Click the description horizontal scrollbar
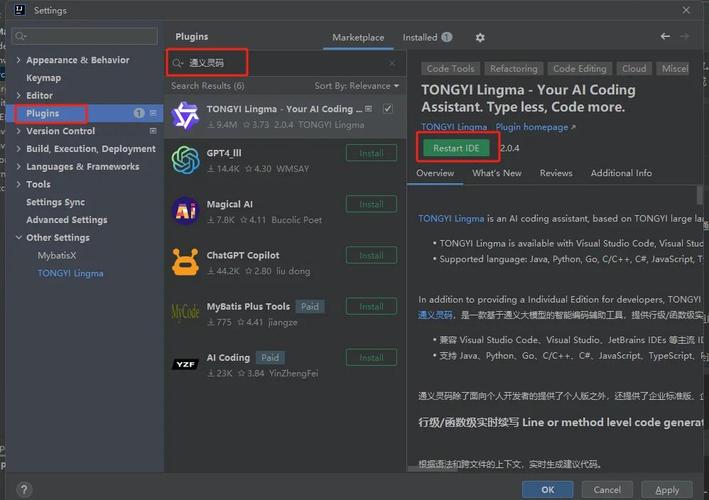Image resolution: width=709 pixels, height=500 pixels. click(432, 469)
